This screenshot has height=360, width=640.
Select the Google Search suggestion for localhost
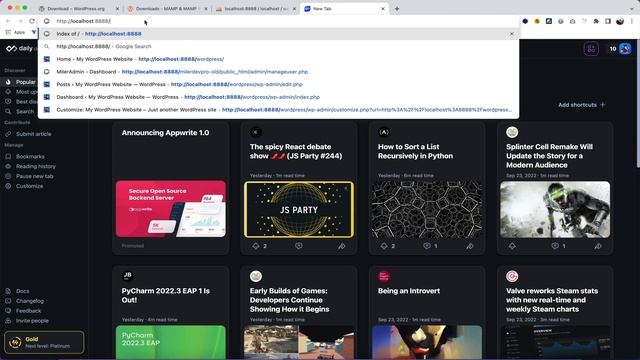point(279,47)
